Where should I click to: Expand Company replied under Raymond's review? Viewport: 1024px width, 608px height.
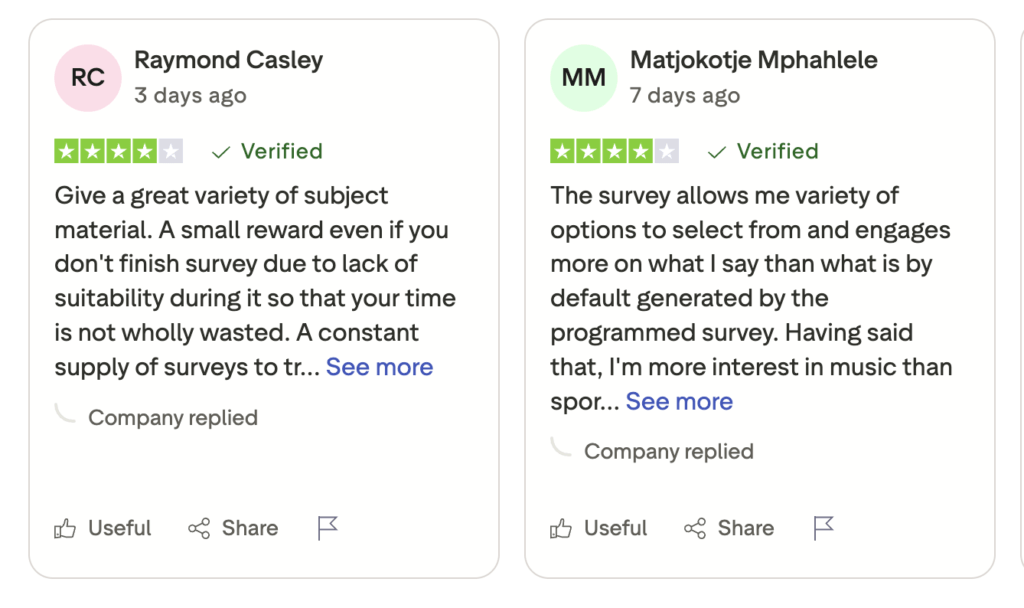pos(172,417)
